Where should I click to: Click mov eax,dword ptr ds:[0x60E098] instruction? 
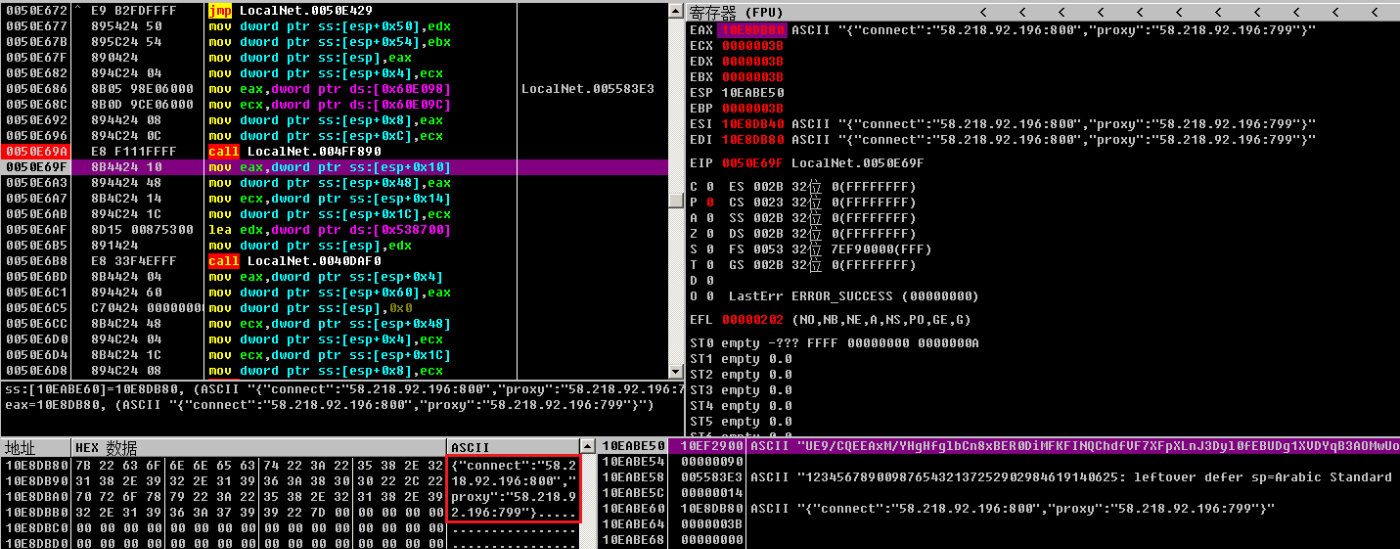330,88
